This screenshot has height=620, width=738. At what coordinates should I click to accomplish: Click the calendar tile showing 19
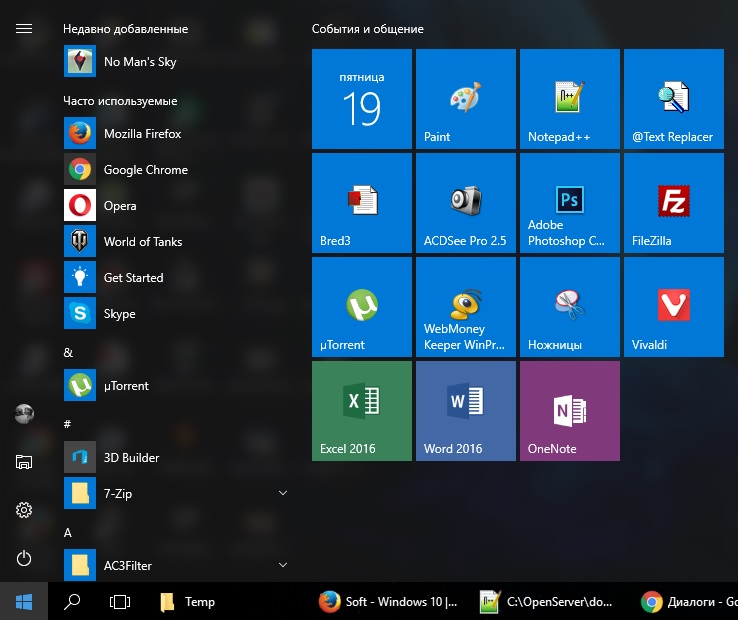pos(361,99)
